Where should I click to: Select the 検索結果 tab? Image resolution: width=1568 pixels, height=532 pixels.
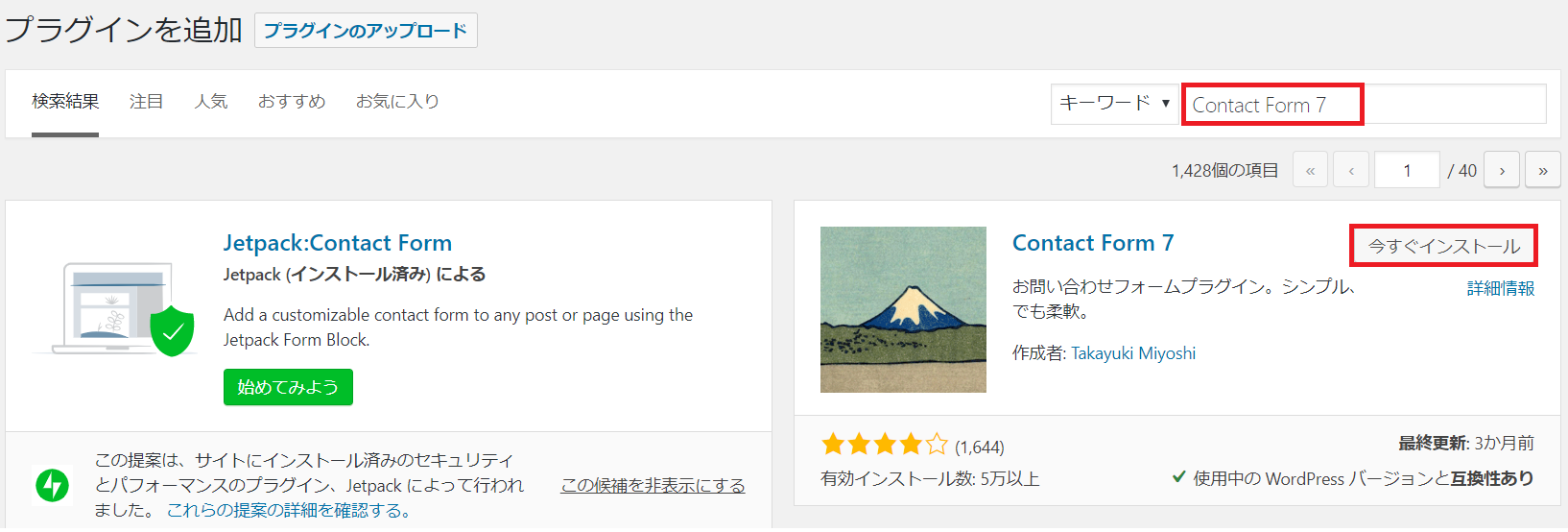point(65,101)
